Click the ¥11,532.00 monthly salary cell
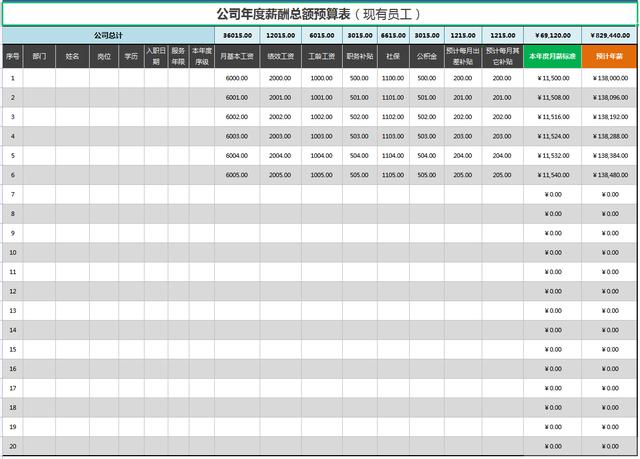 click(552, 155)
